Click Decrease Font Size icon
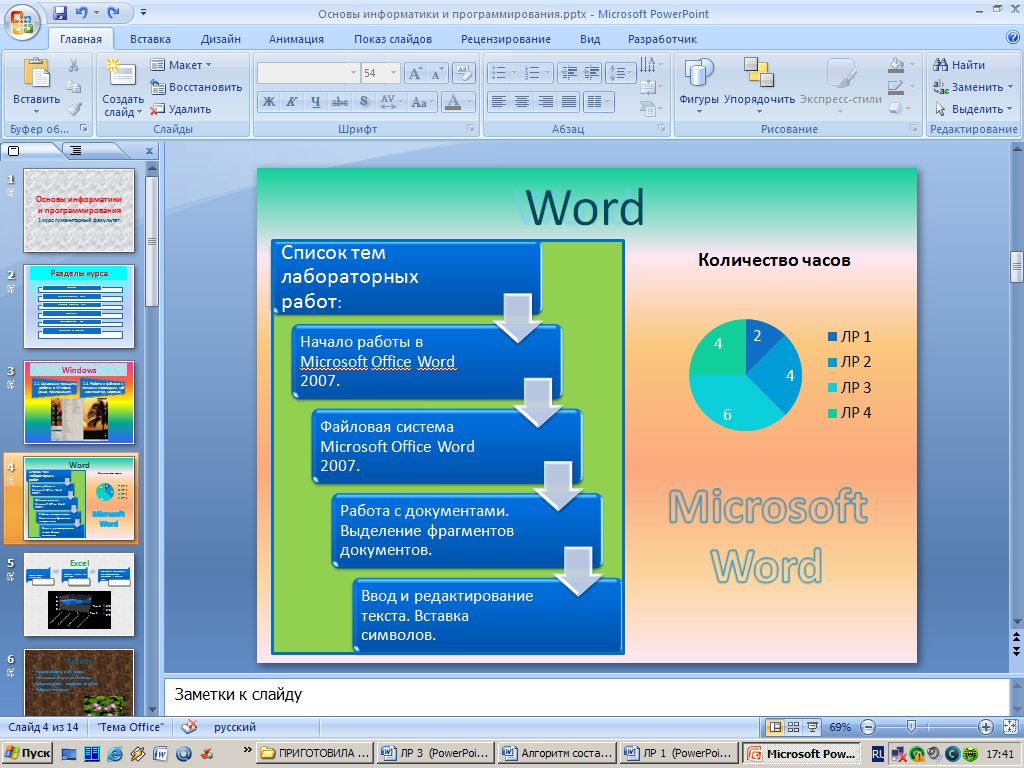The height and width of the screenshot is (768, 1024). [x=437, y=73]
